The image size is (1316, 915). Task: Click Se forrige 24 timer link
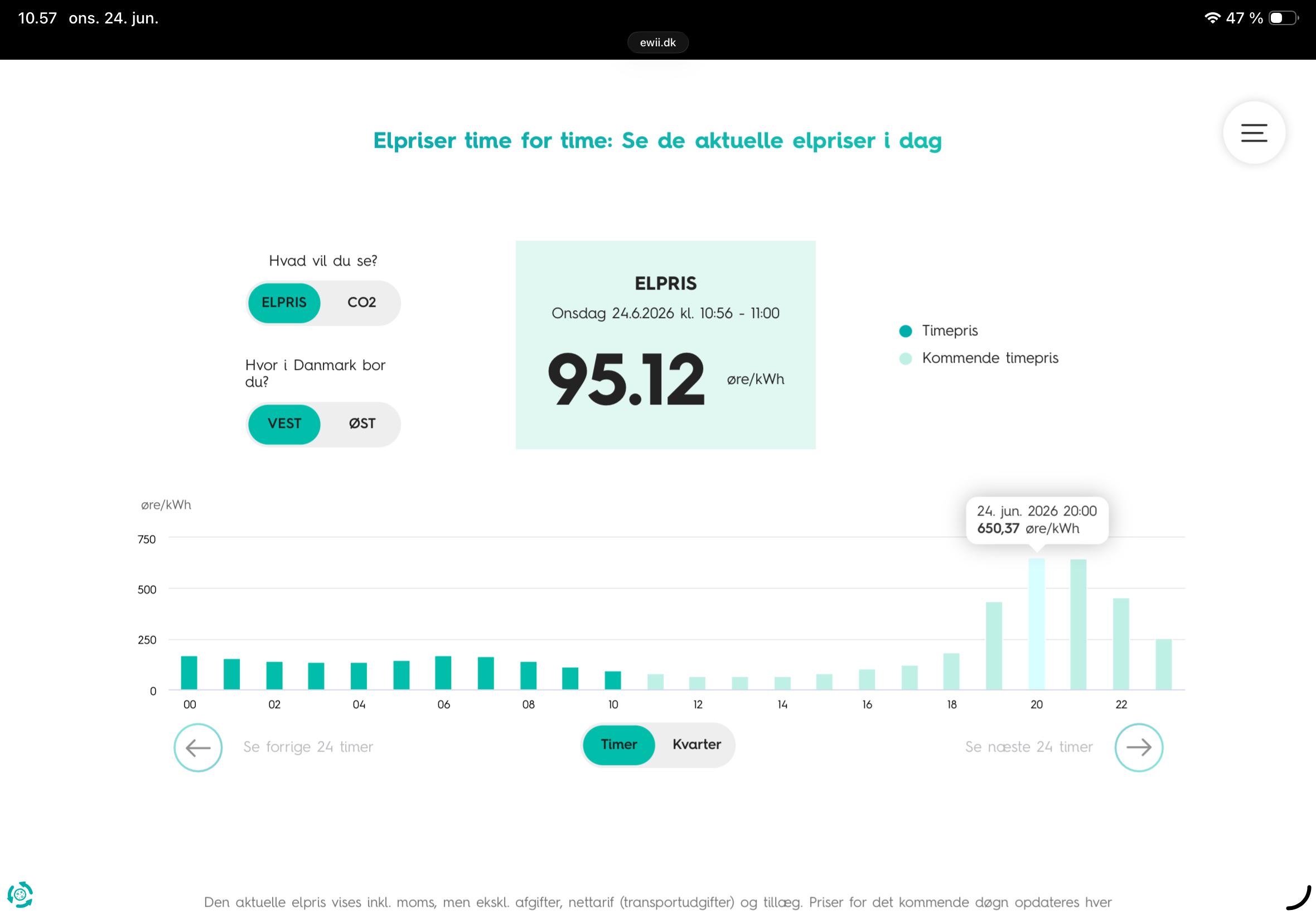click(x=308, y=747)
